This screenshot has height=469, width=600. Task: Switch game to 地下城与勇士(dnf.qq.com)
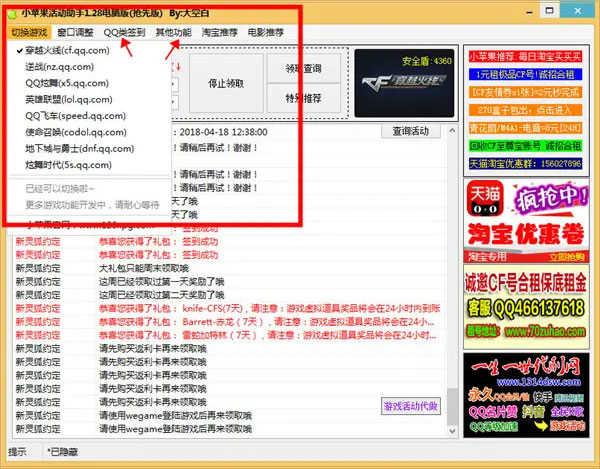[89, 149]
